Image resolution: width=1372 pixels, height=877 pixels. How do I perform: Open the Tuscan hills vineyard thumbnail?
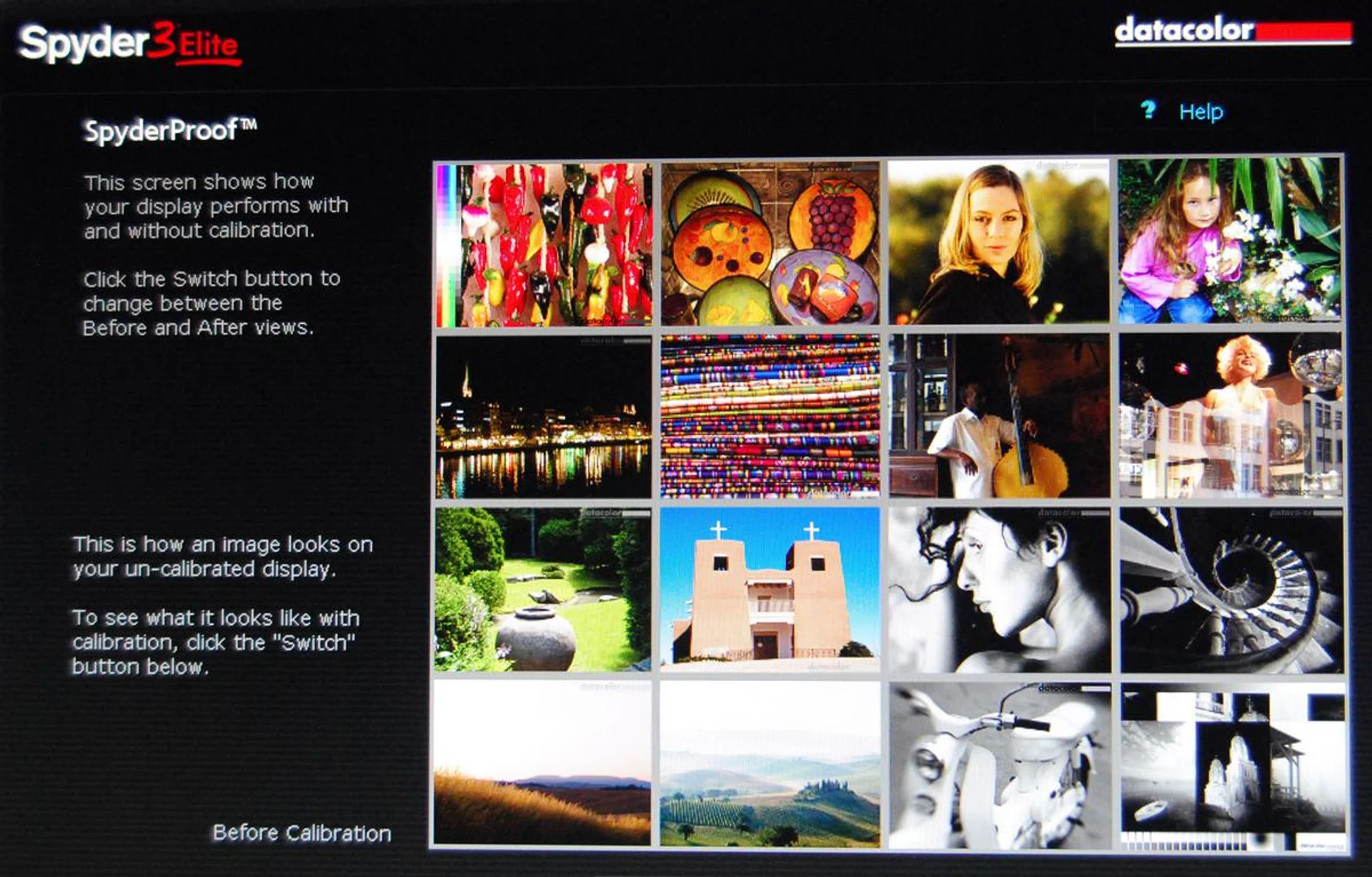[x=770, y=763]
